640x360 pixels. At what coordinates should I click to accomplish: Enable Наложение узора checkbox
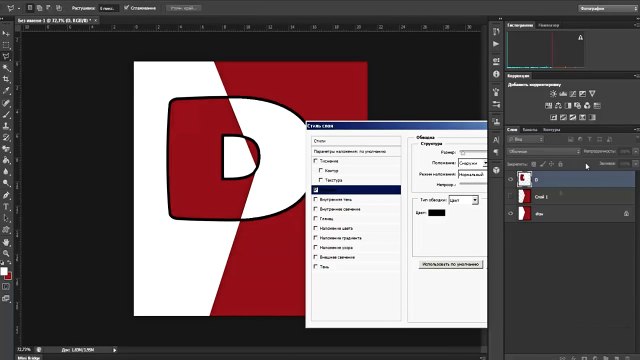[316, 247]
